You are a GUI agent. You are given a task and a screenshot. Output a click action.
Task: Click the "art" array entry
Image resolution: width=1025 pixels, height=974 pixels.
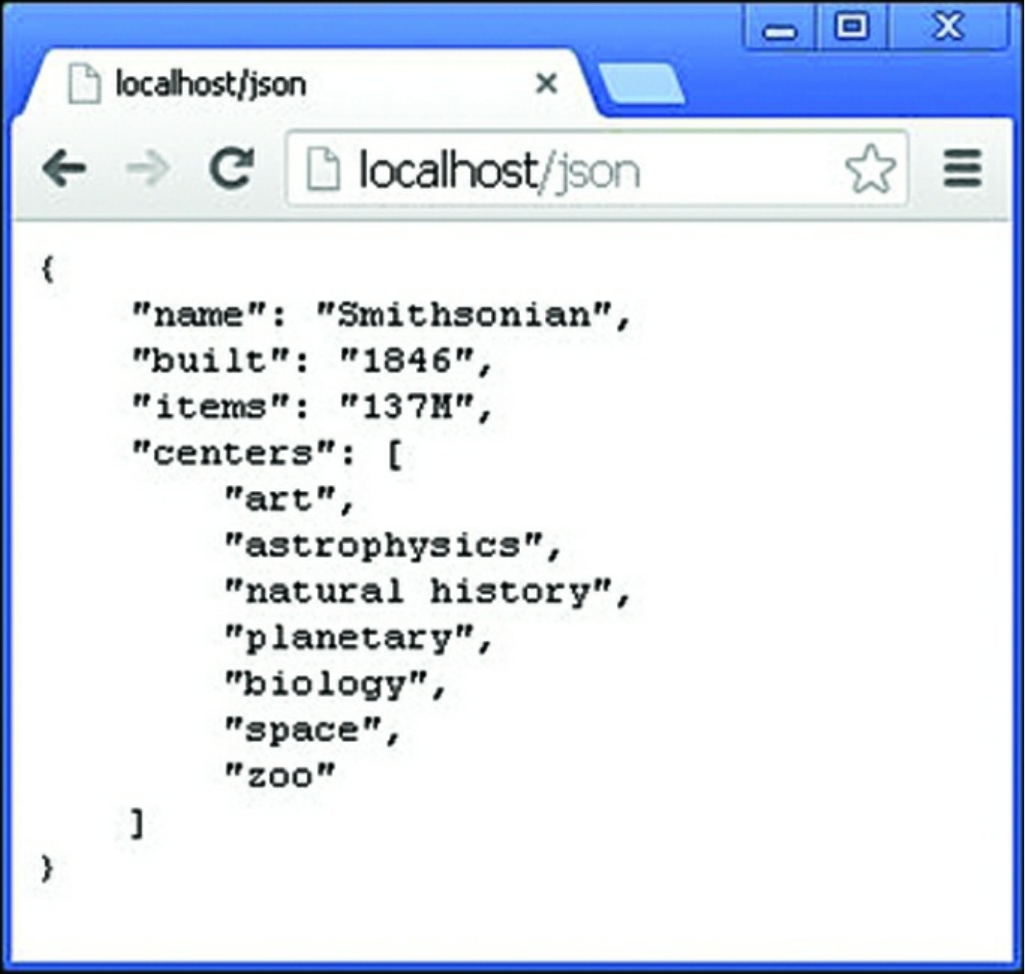coord(289,500)
